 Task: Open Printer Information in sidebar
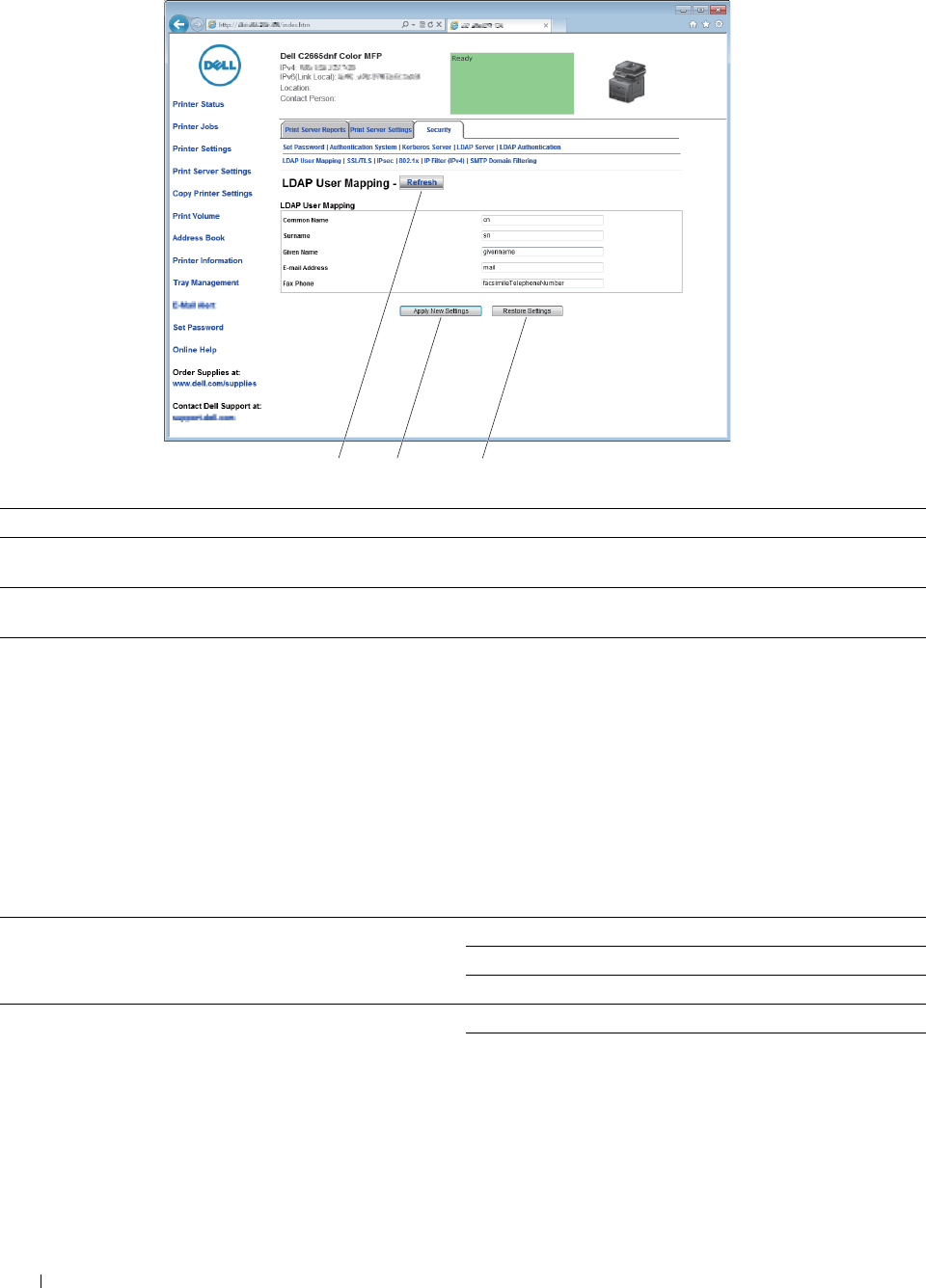[x=207, y=260]
